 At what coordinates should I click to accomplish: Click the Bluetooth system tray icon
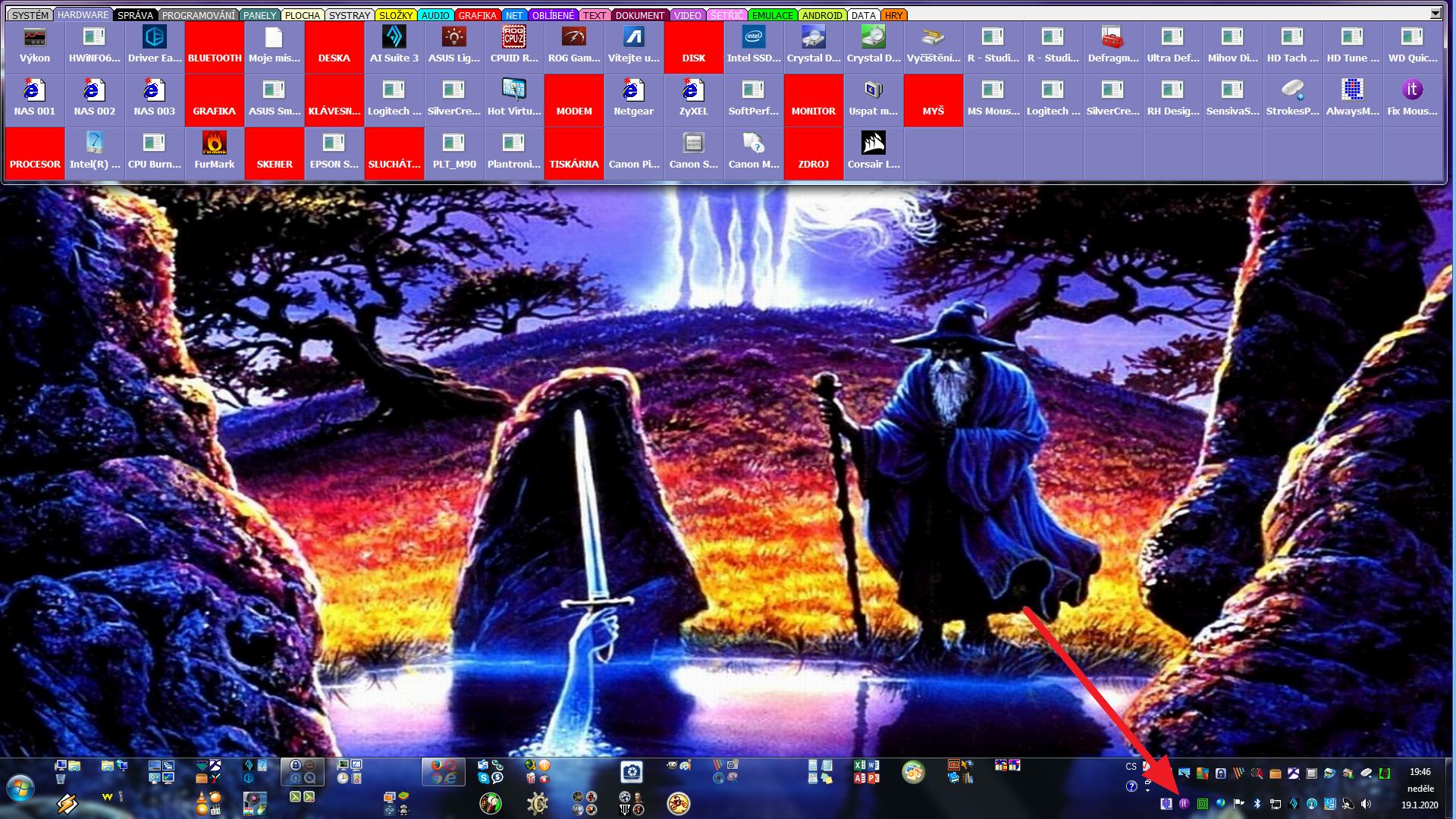[1257, 804]
